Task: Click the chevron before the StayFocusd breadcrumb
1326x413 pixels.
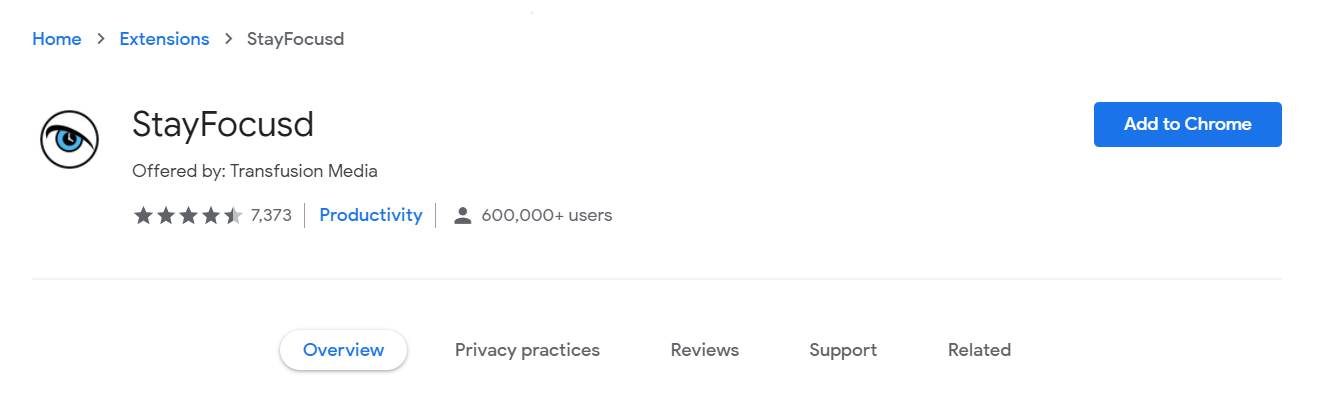Action: 228,39
